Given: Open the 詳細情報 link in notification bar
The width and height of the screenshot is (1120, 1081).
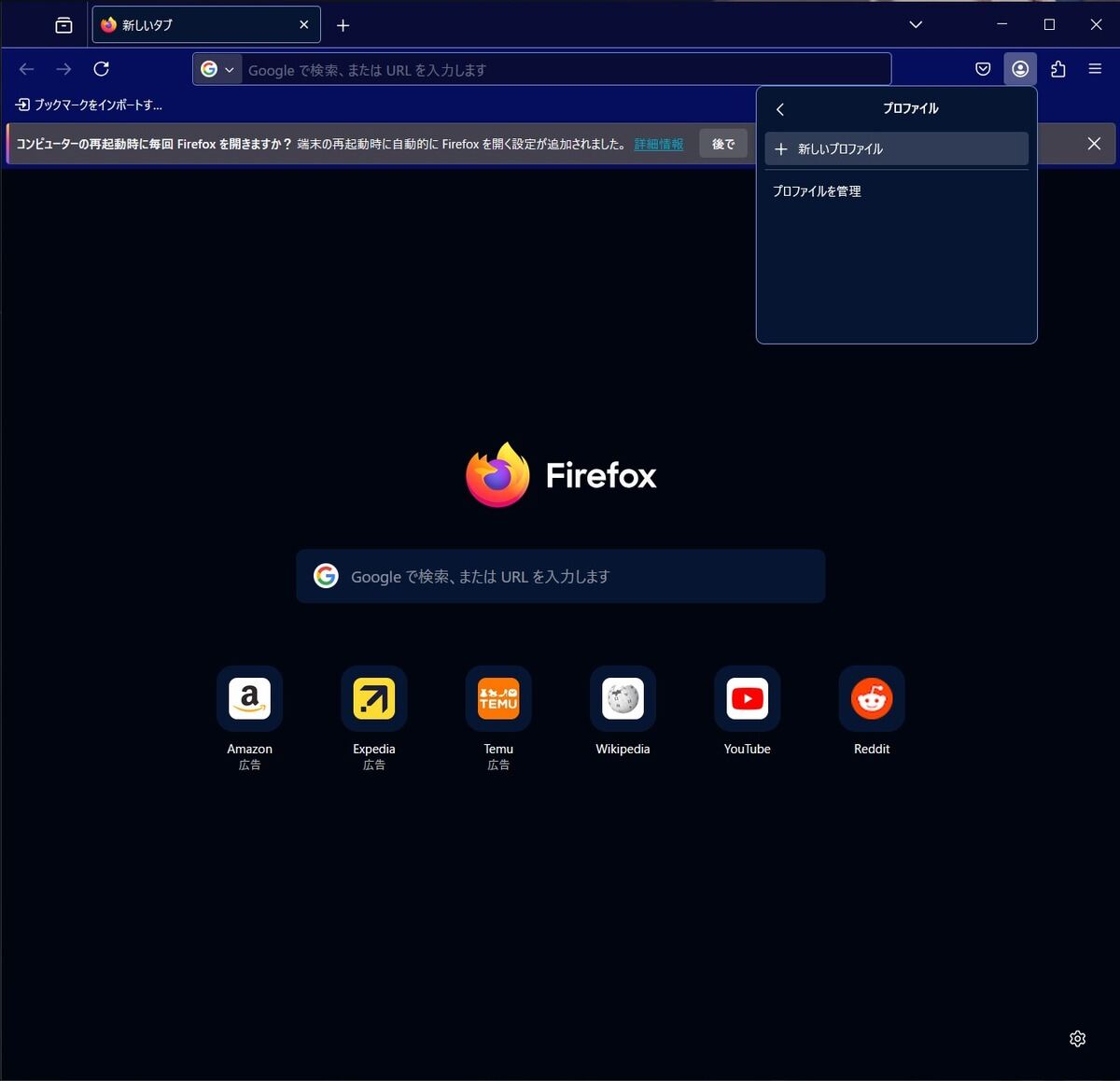Looking at the screenshot, I should 658,144.
